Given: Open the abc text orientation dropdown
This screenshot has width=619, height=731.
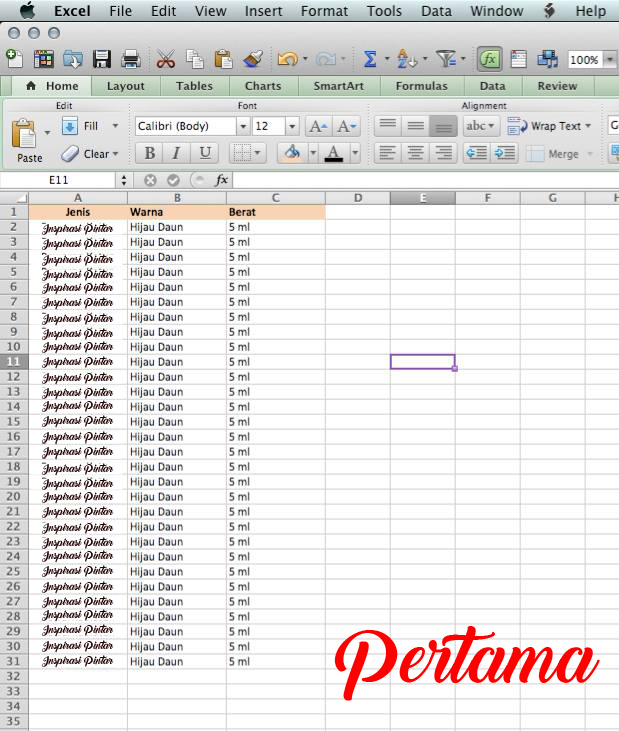Looking at the screenshot, I should click(x=481, y=126).
